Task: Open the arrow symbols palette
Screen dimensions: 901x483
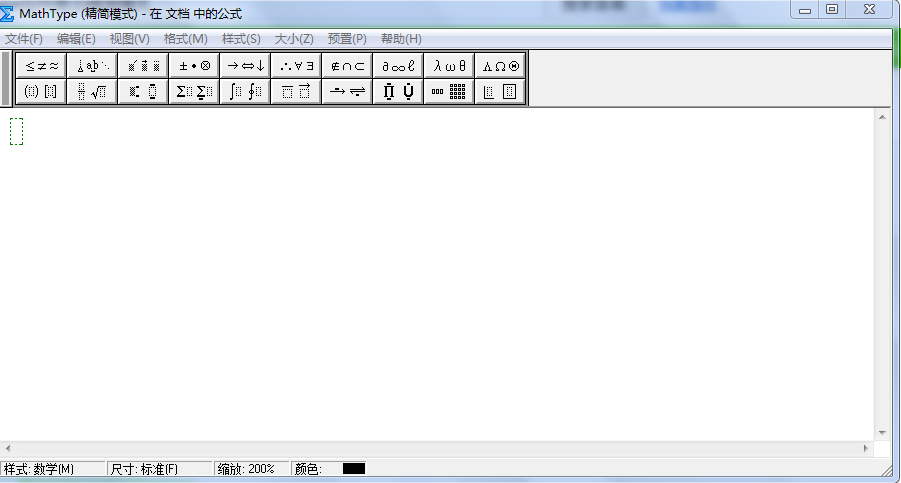Action: [245, 66]
